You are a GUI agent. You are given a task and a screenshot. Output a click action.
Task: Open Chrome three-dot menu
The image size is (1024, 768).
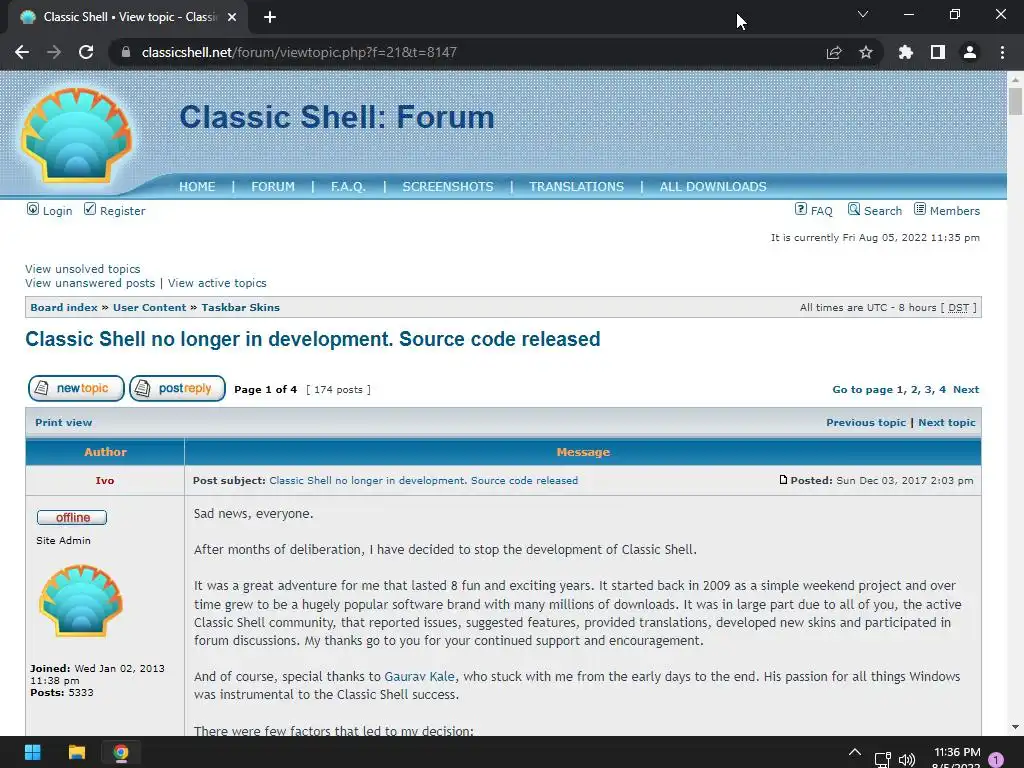pyautogui.click(x=1002, y=52)
